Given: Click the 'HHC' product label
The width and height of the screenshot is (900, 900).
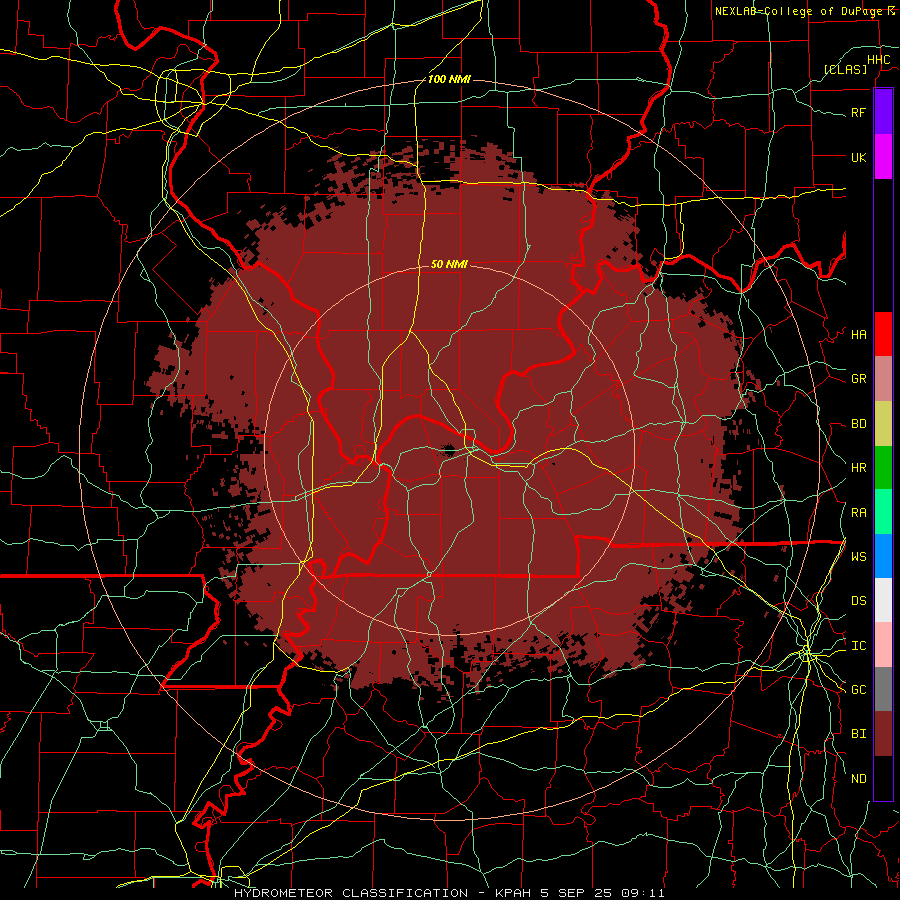Looking at the screenshot, I should (x=878, y=60).
